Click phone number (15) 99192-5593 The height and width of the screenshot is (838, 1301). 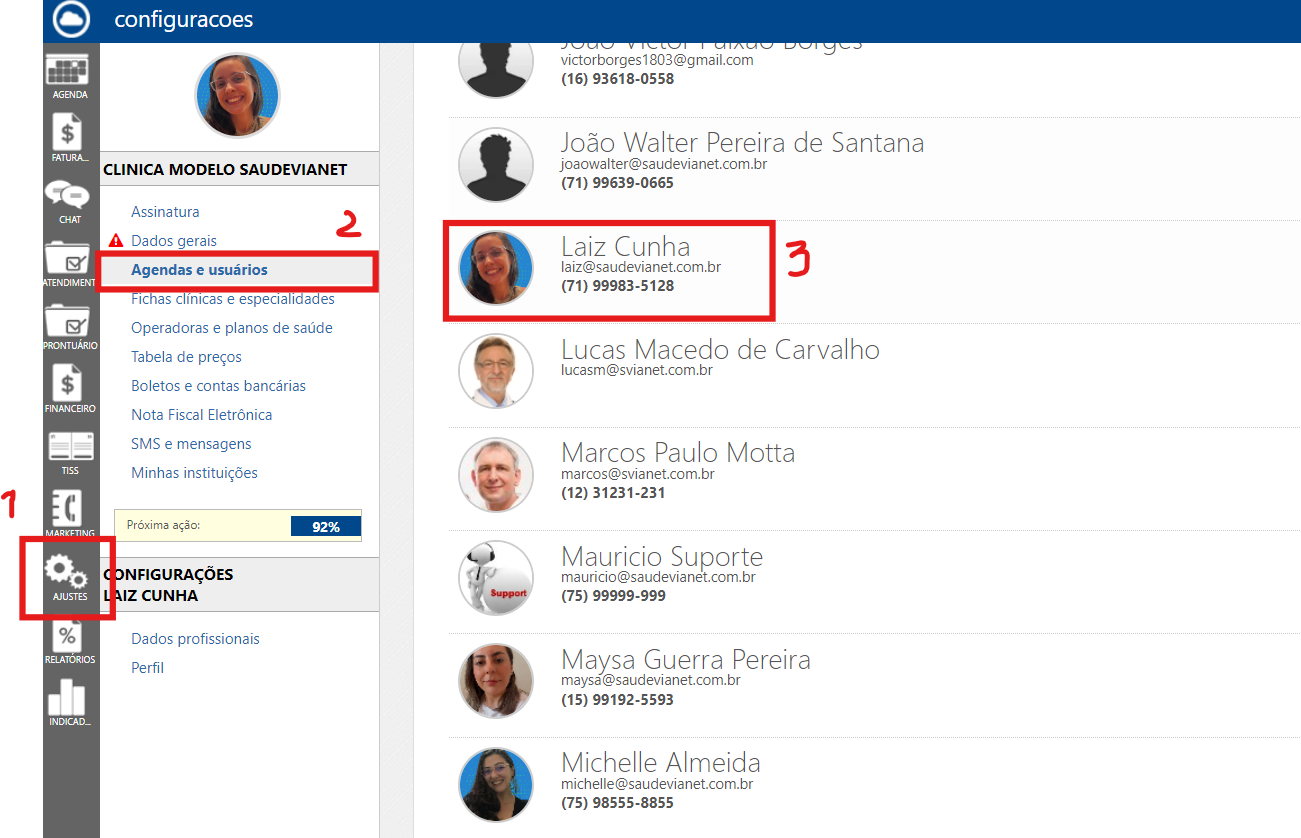[x=618, y=700]
